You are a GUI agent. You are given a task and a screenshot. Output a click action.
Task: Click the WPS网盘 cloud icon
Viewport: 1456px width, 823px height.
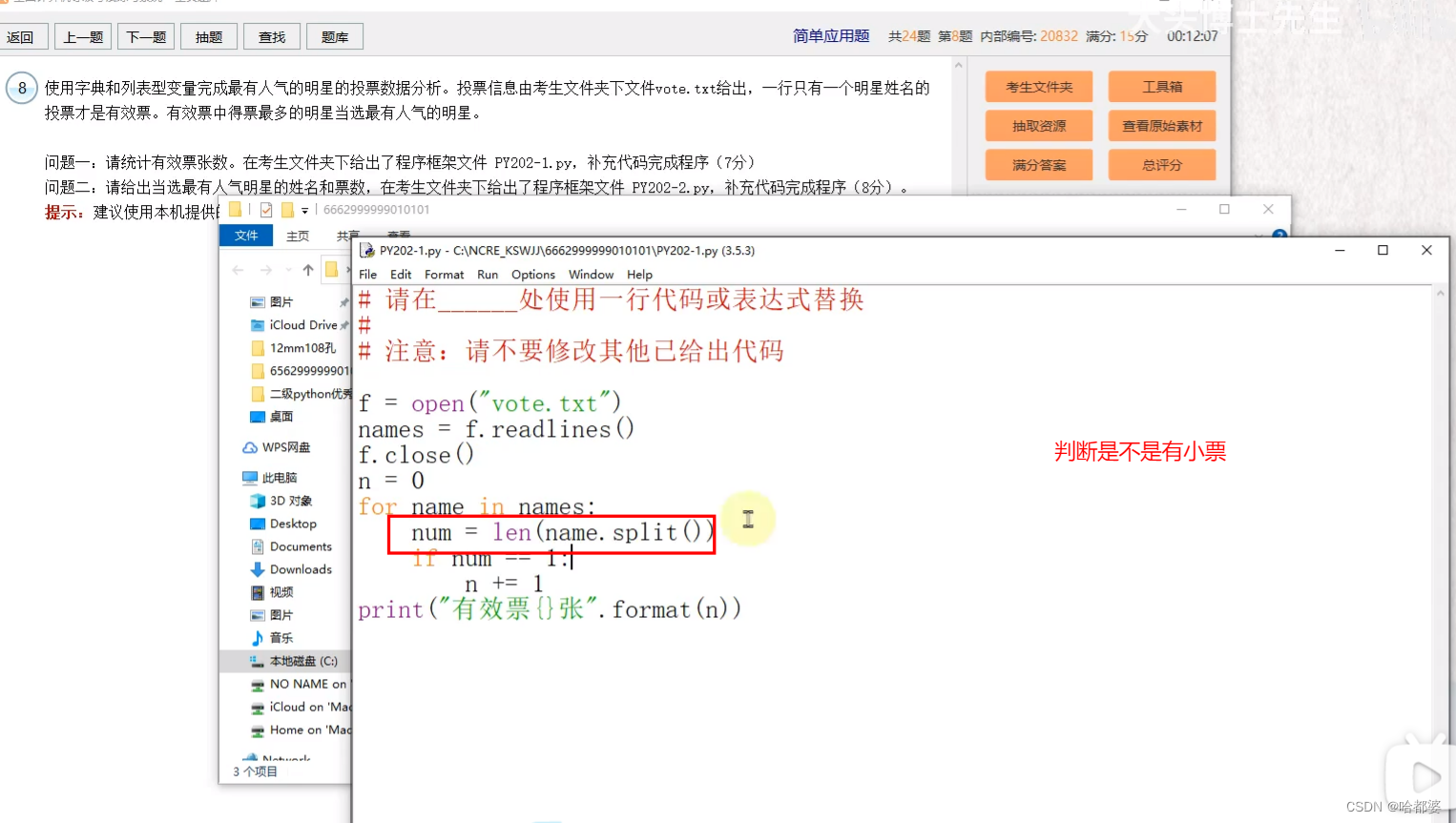click(250, 447)
